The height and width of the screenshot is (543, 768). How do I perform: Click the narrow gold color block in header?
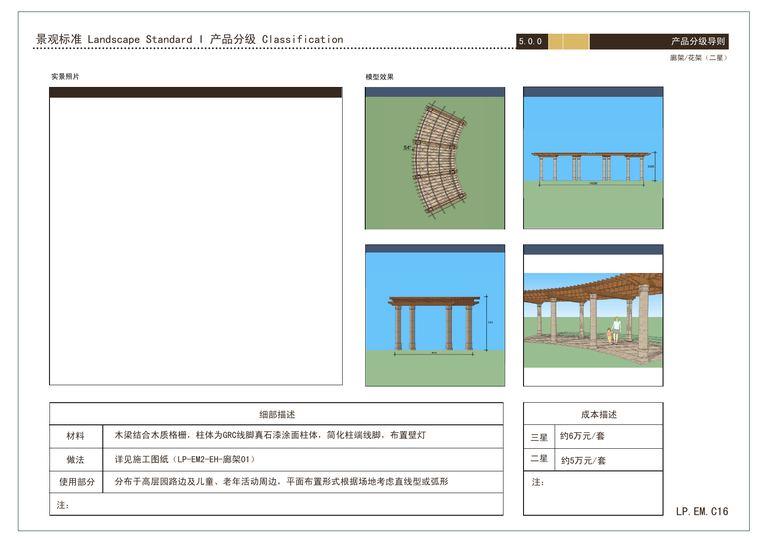[x=555, y=42]
